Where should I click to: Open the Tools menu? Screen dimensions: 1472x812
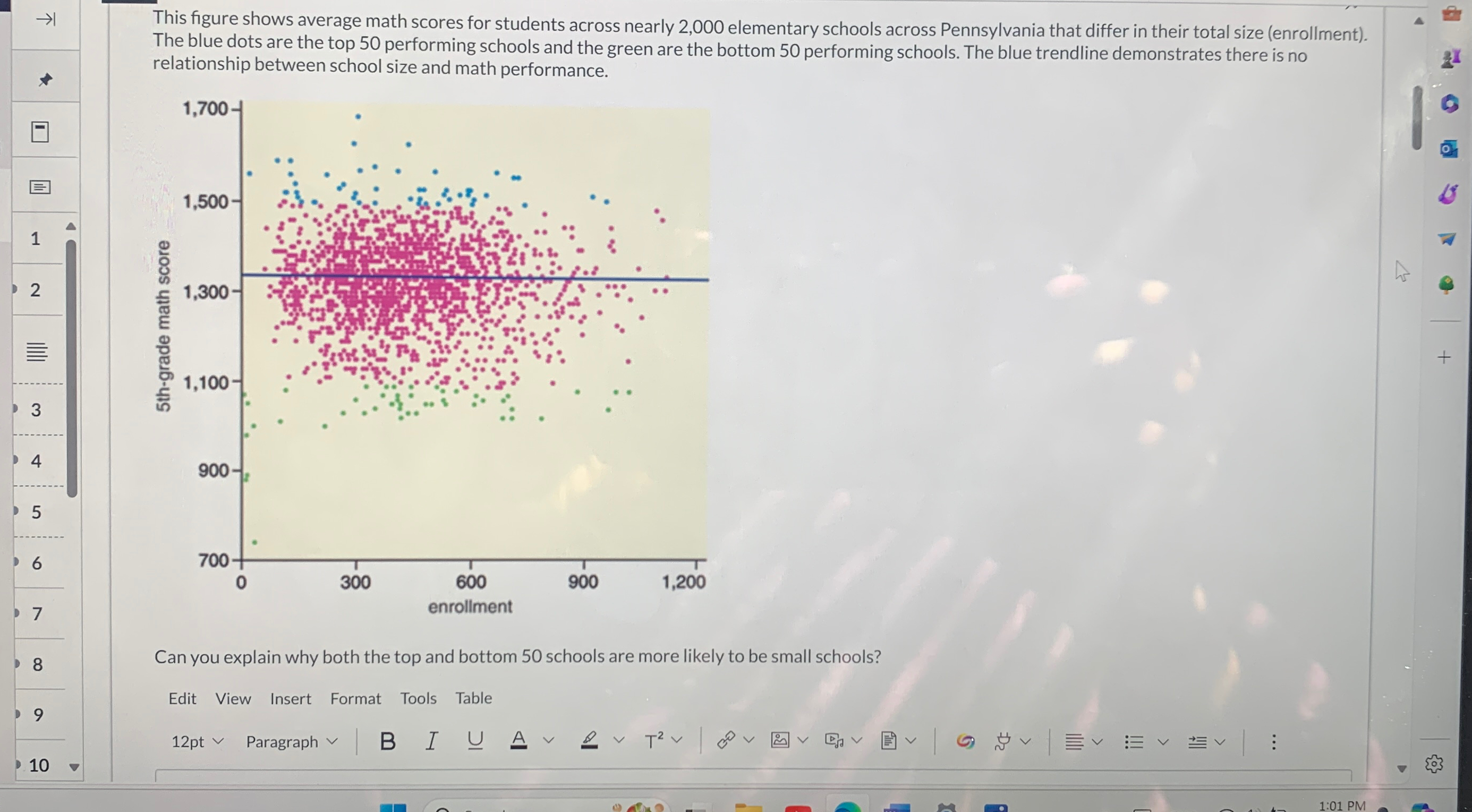(x=418, y=698)
